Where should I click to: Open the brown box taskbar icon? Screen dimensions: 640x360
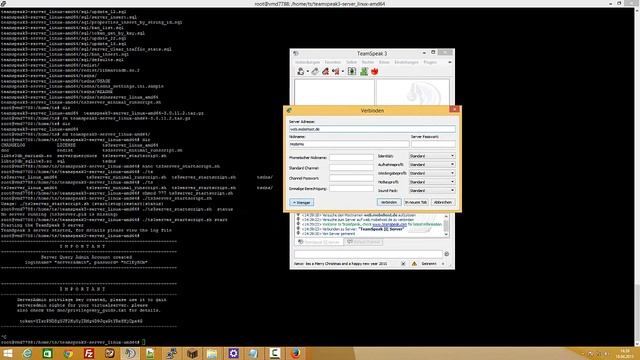(192, 353)
